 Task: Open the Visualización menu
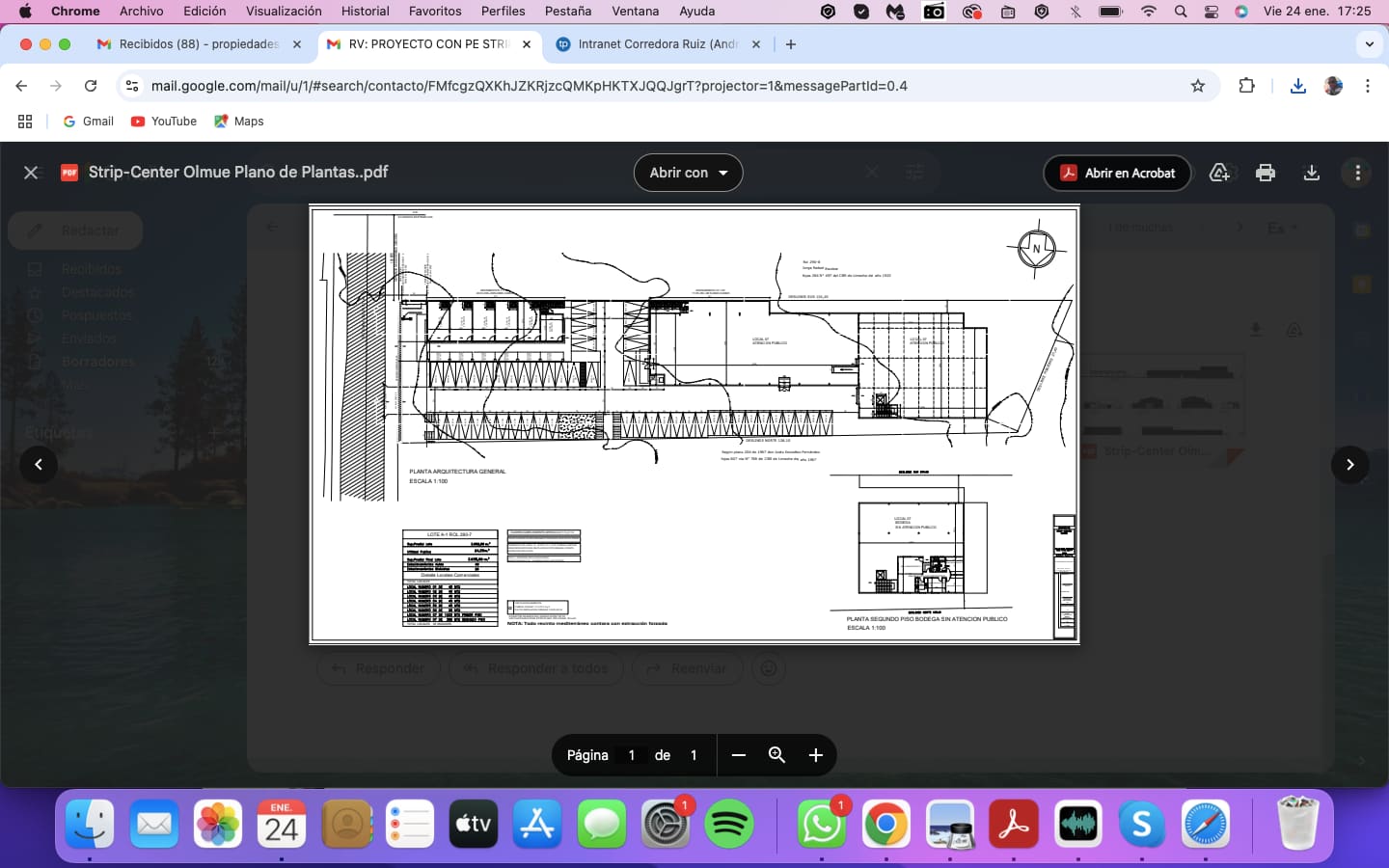284,12
